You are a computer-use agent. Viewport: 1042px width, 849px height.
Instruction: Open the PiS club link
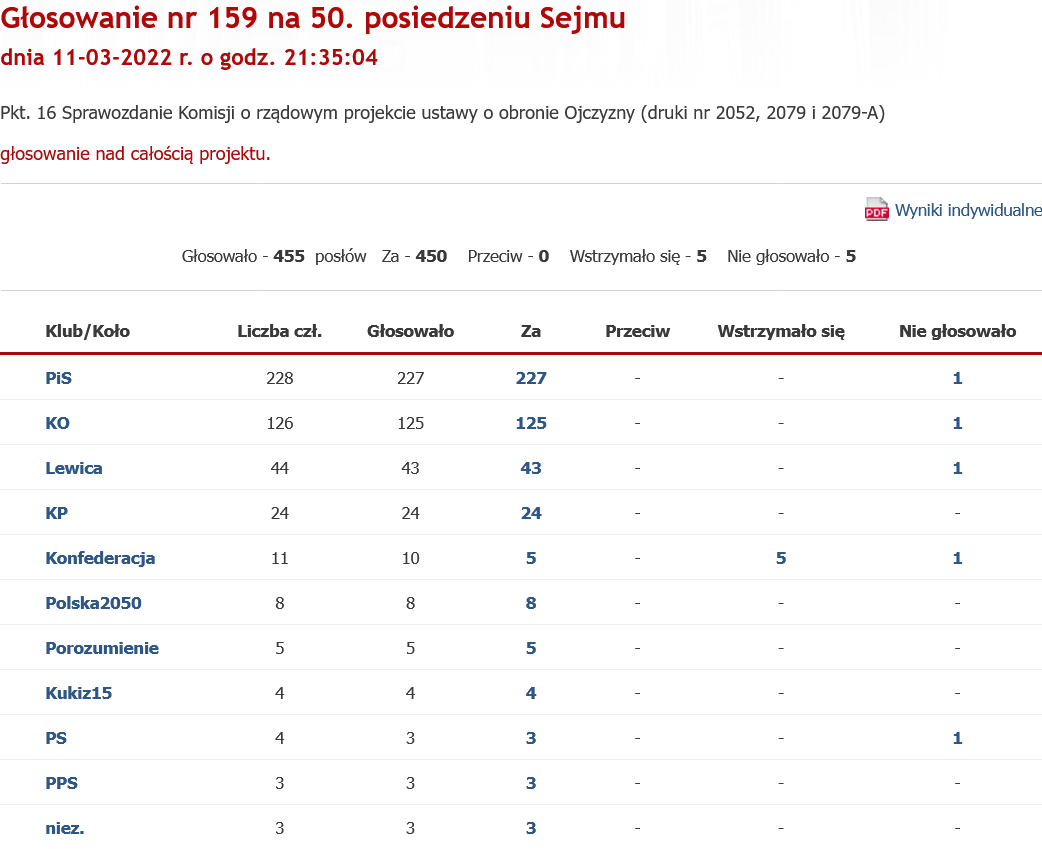coord(59,378)
